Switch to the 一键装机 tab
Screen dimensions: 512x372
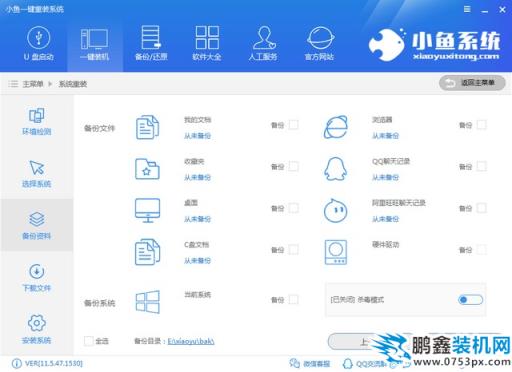(x=95, y=44)
